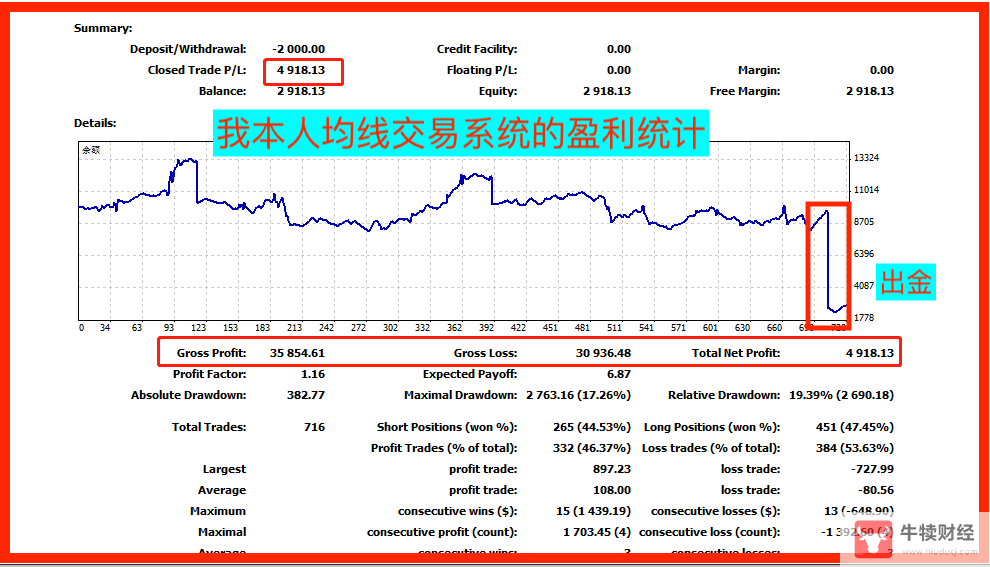Screen dimensions: 990x567
Task: Click consecutive wins value 15 (1 439.19)
Action: pos(593,511)
